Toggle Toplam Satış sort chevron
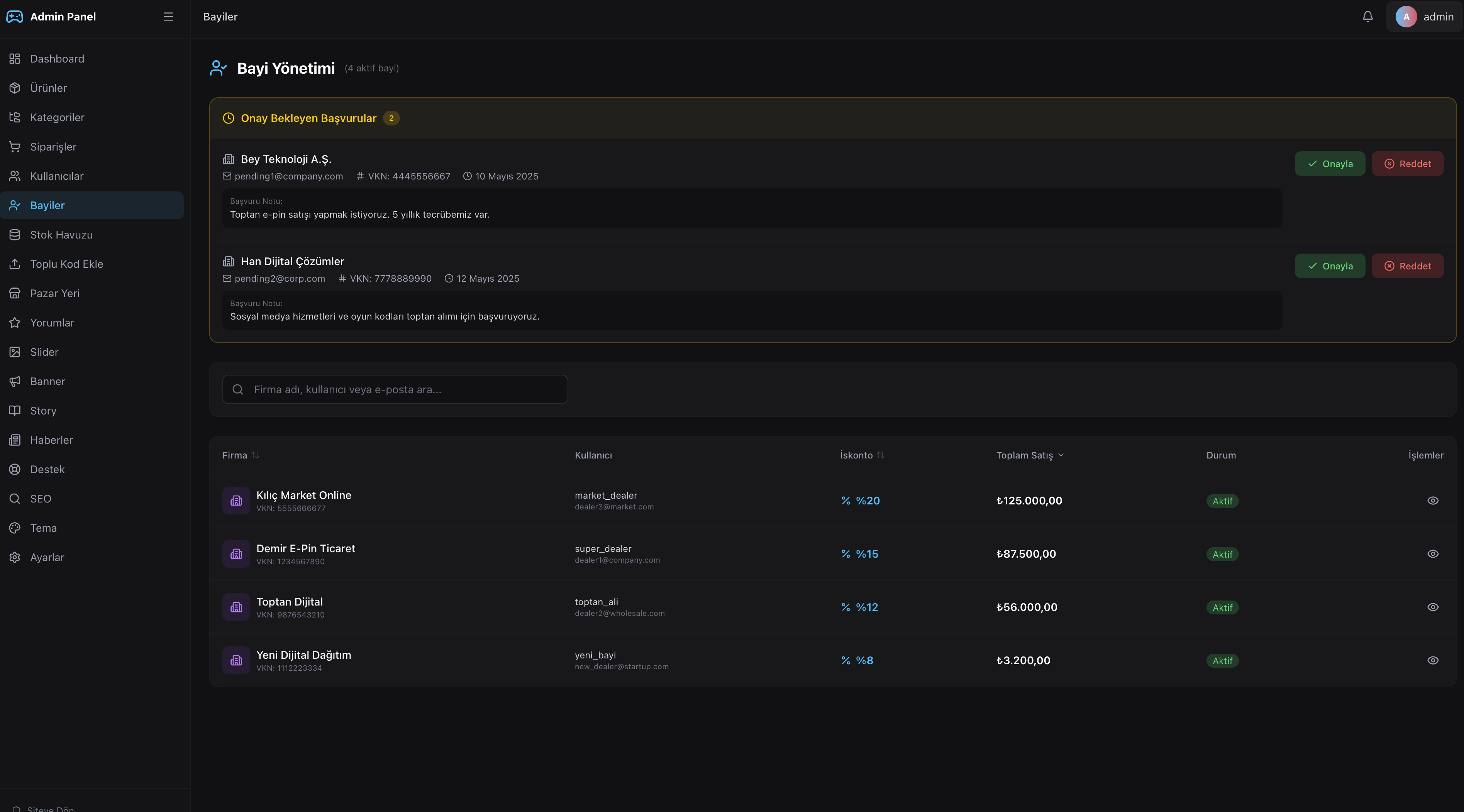Image resolution: width=1464 pixels, height=812 pixels. coord(1061,455)
